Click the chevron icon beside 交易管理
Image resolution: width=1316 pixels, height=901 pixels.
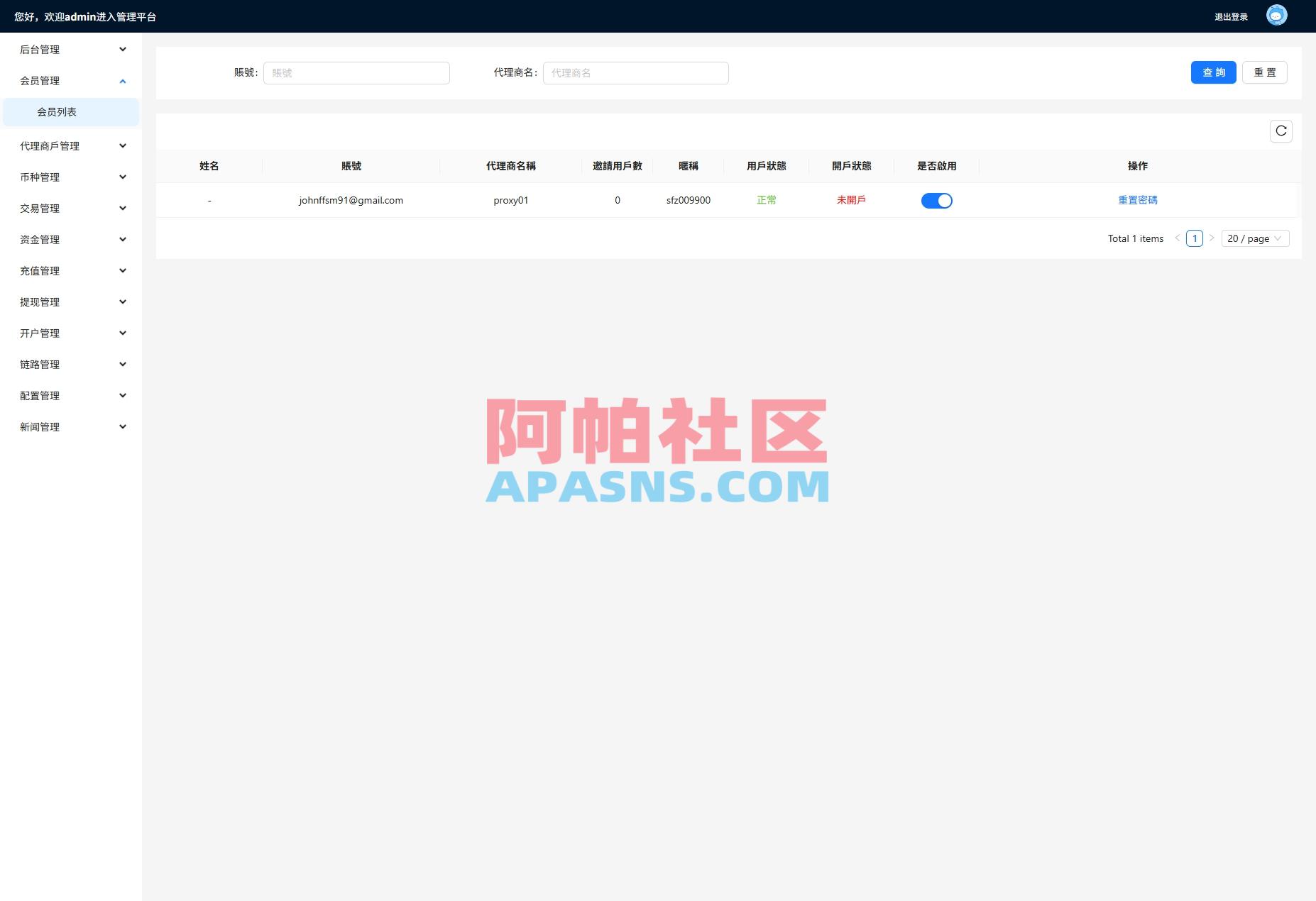[122, 208]
